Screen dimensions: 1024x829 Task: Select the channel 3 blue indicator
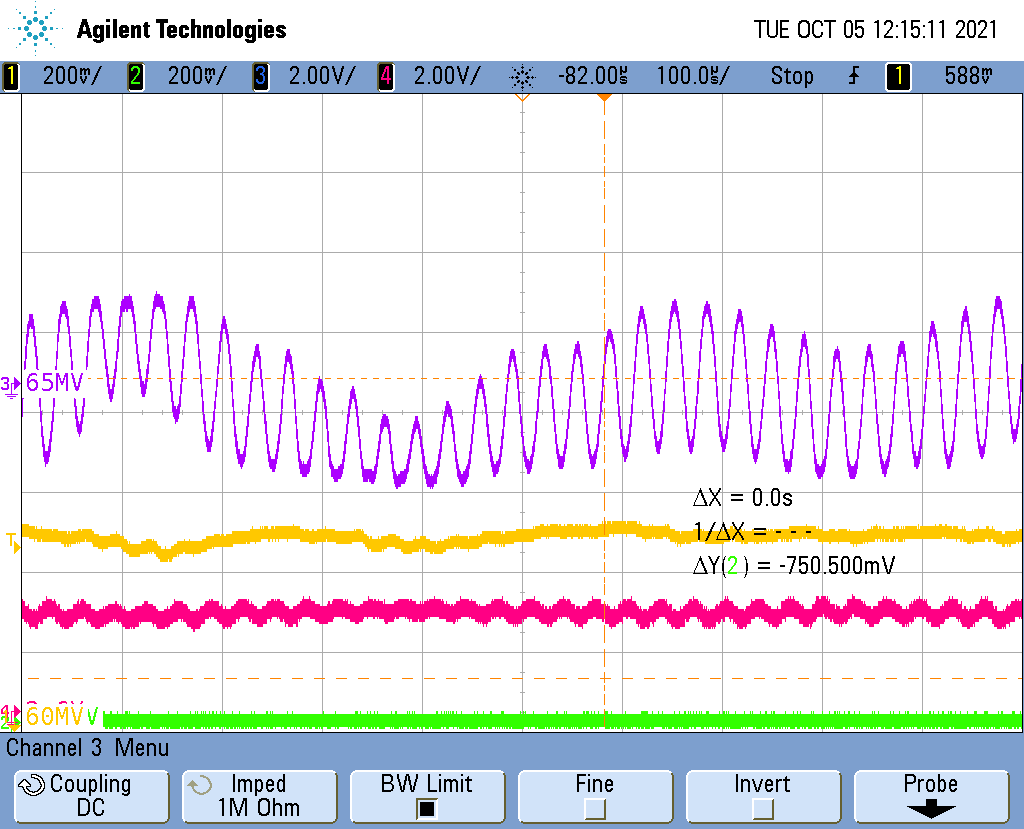261,76
